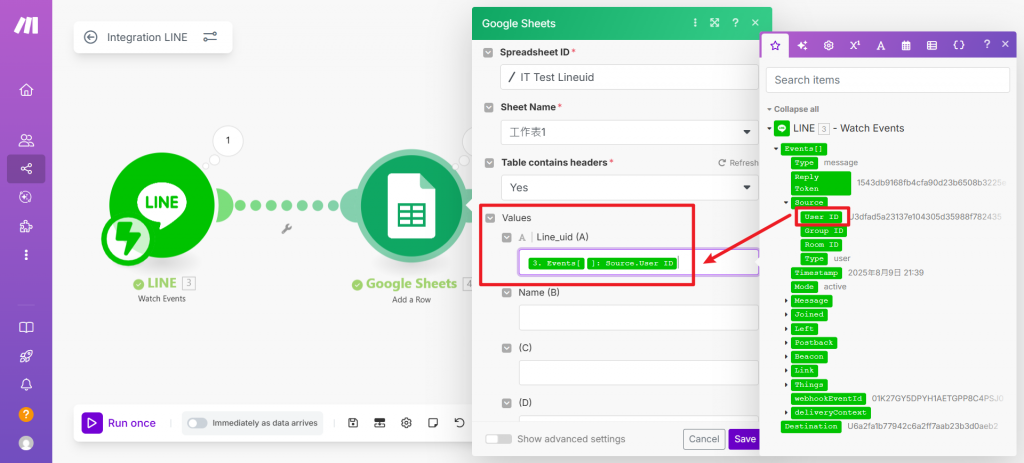
Task: Switch to the calendar date functions tab
Action: click(x=906, y=45)
